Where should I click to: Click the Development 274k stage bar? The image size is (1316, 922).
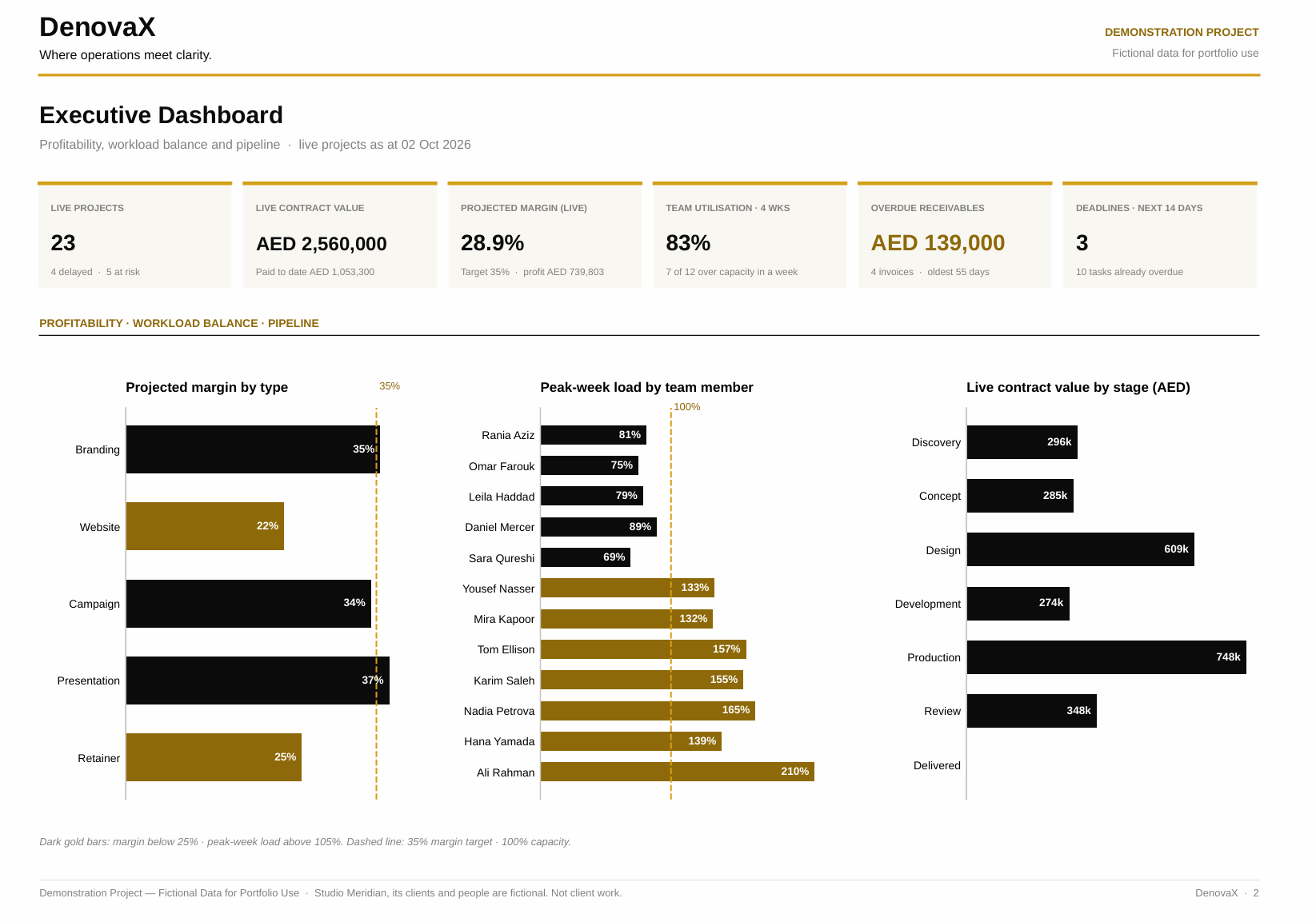1018,604
